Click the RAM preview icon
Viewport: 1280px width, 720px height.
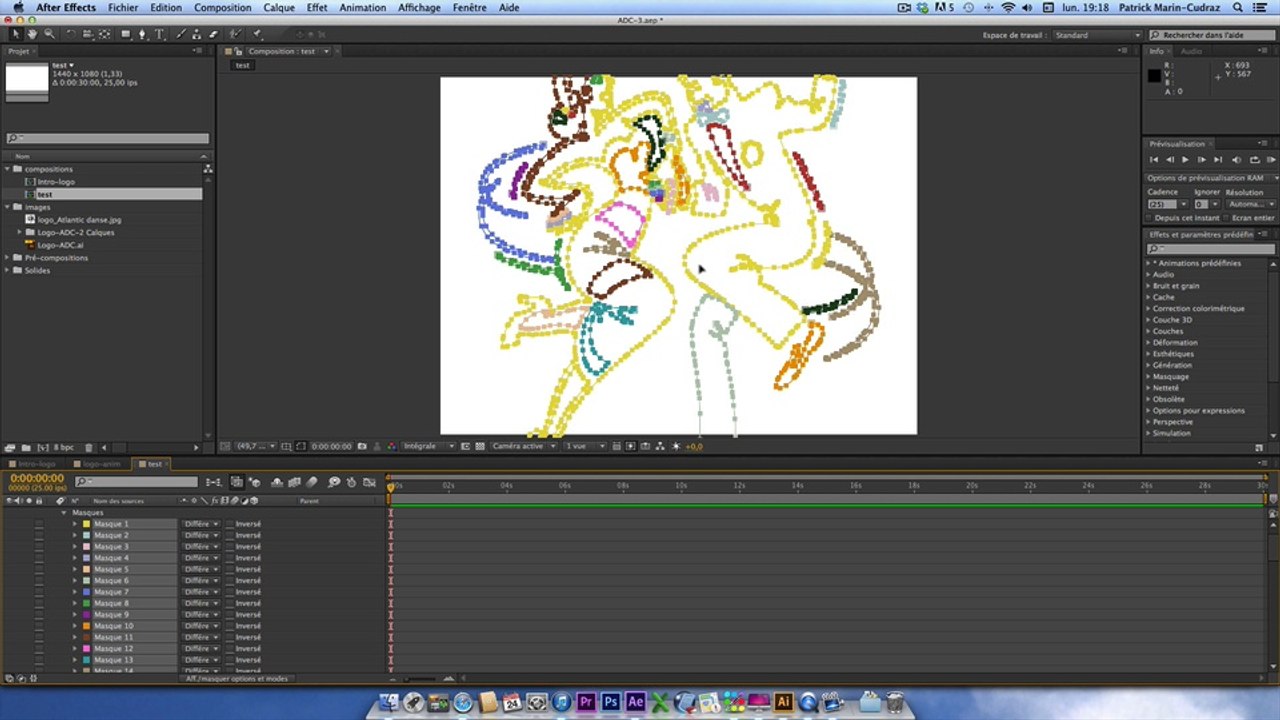click(x=1271, y=160)
